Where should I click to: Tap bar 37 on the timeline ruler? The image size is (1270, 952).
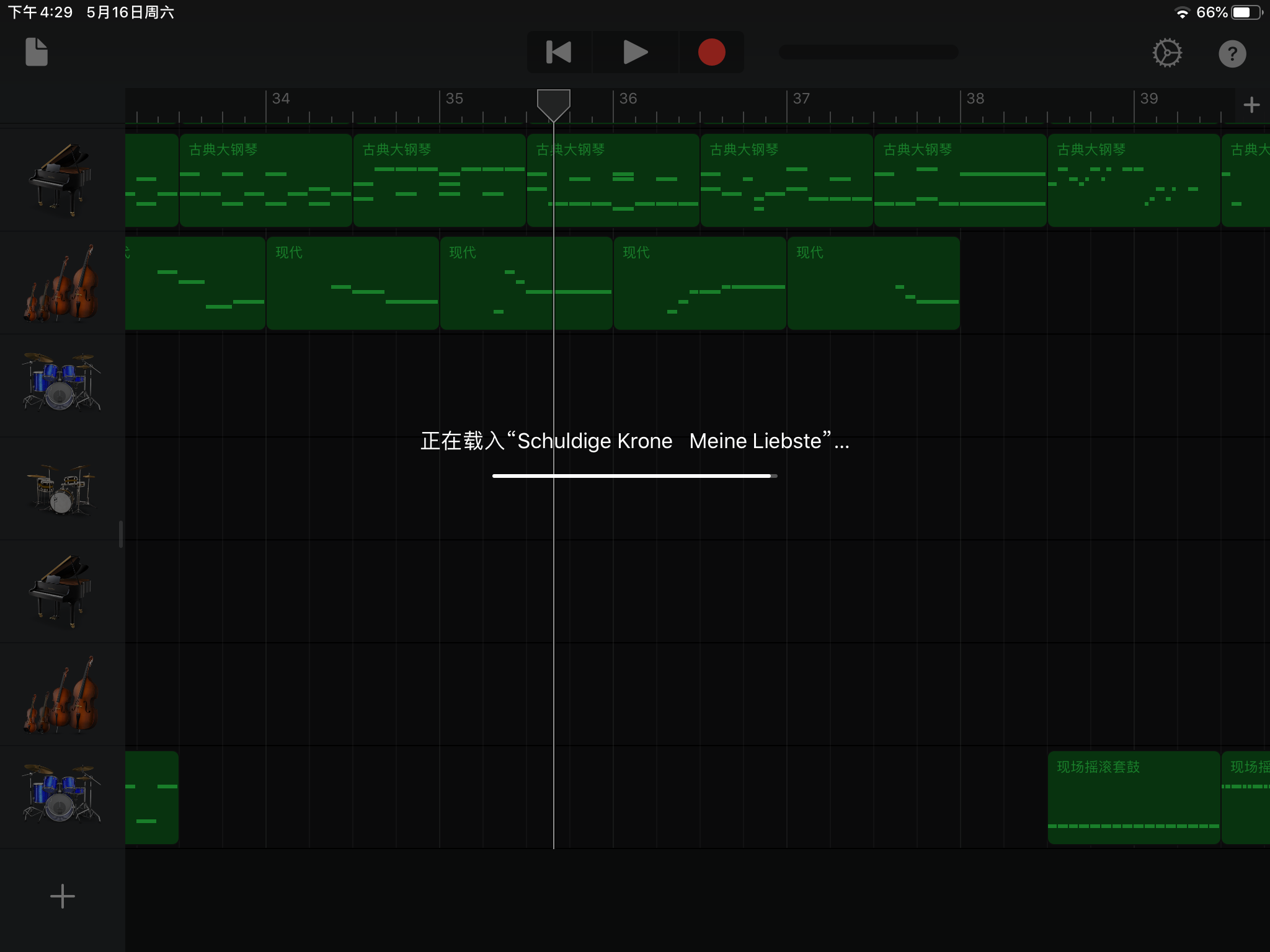tap(801, 99)
